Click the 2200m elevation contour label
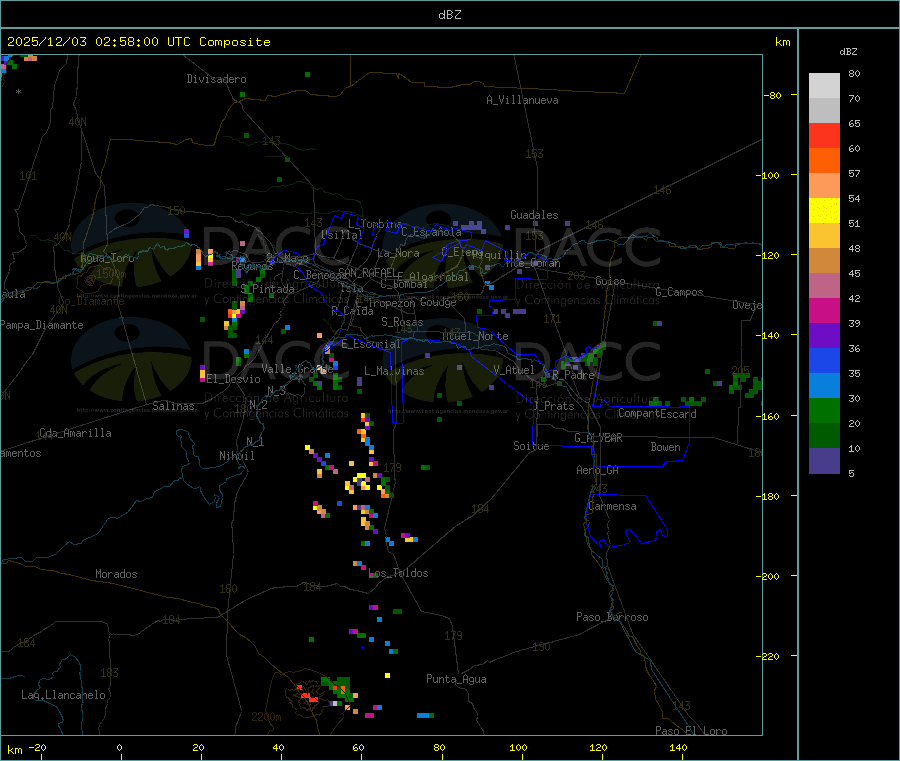Screen dimensions: 900x761 tap(266, 717)
